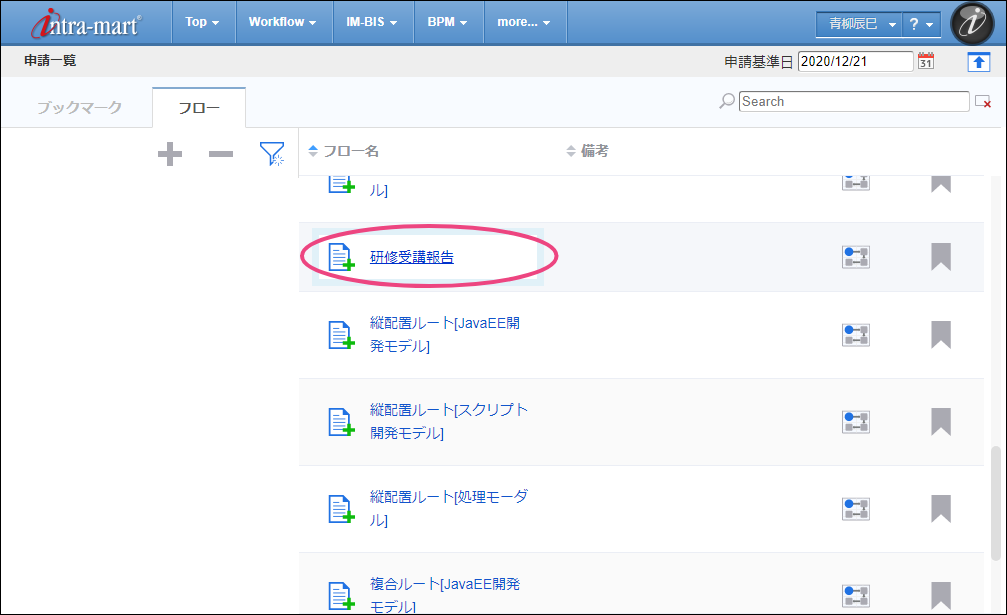Open the 青柳辰巳 user dropdown
The image size is (1007, 615).
point(857,23)
